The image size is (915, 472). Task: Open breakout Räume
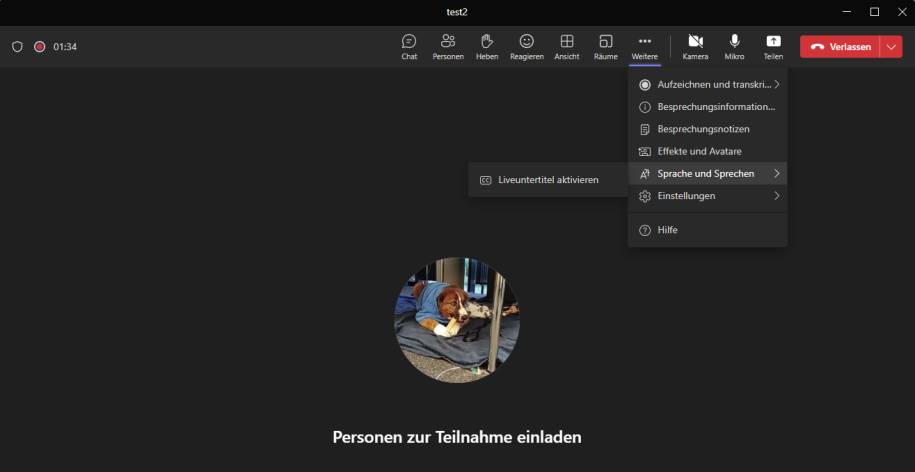[x=606, y=47]
